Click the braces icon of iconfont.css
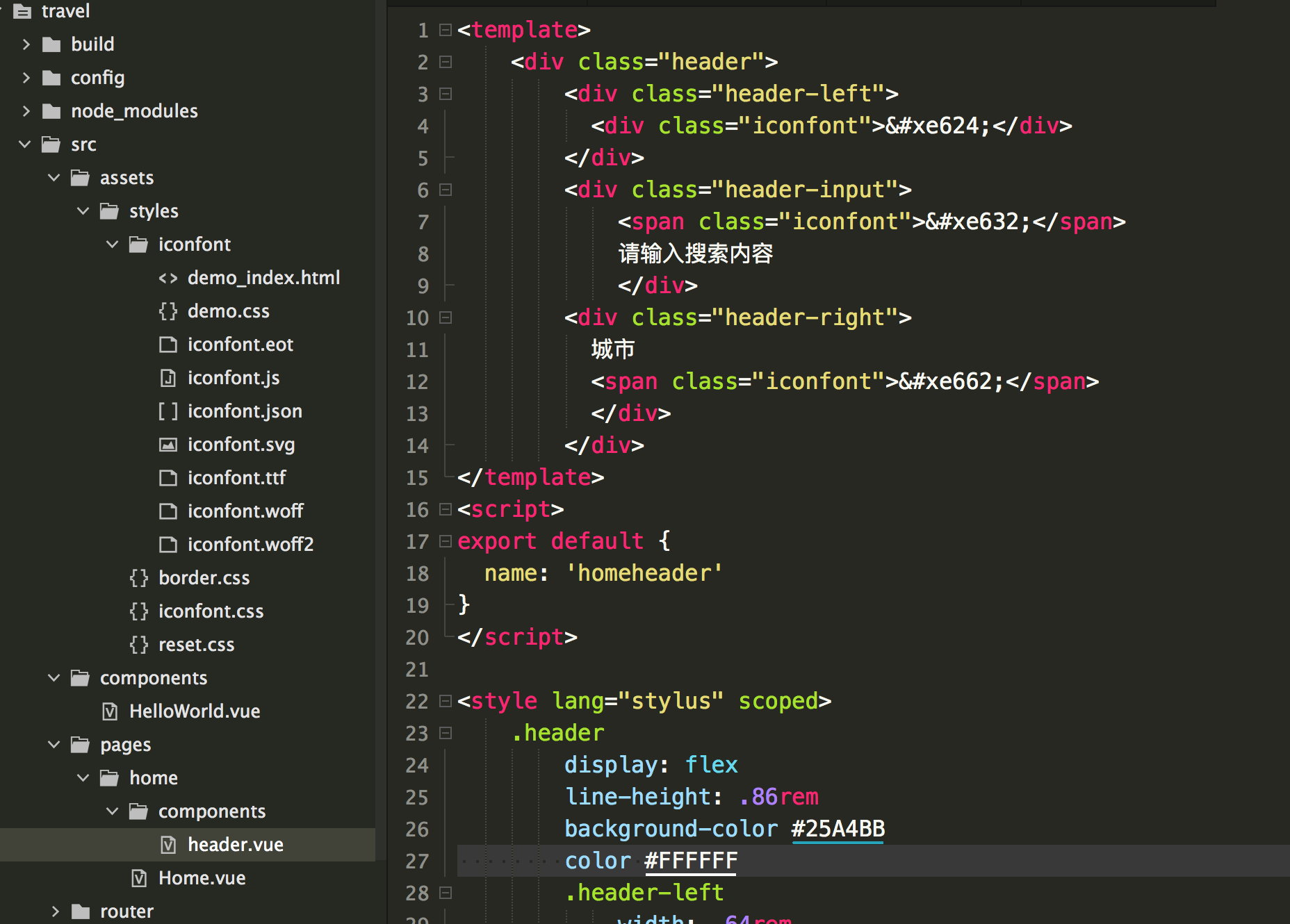 tap(139, 611)
